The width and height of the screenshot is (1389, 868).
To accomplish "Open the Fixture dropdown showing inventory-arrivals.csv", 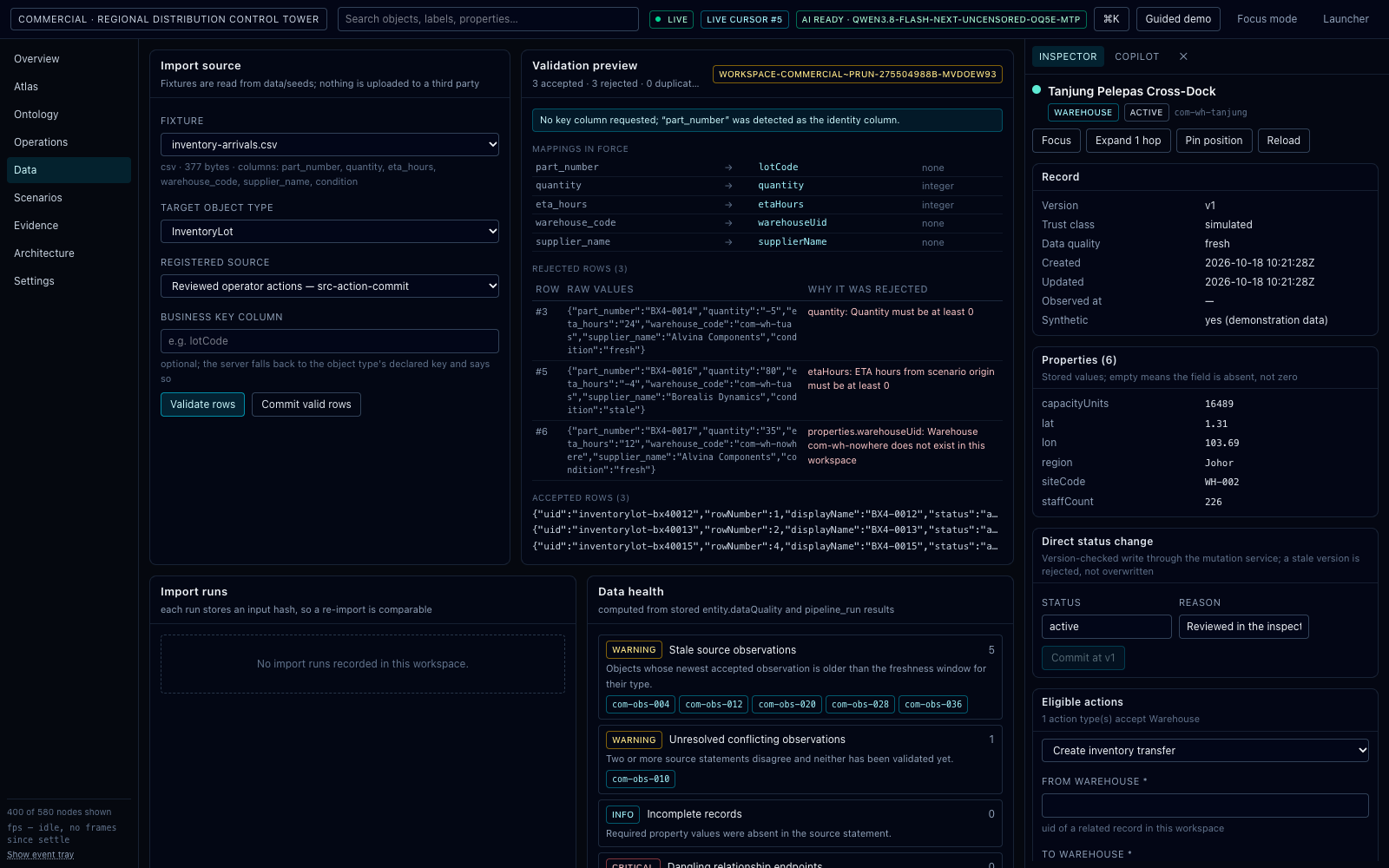I will (330, 145).
